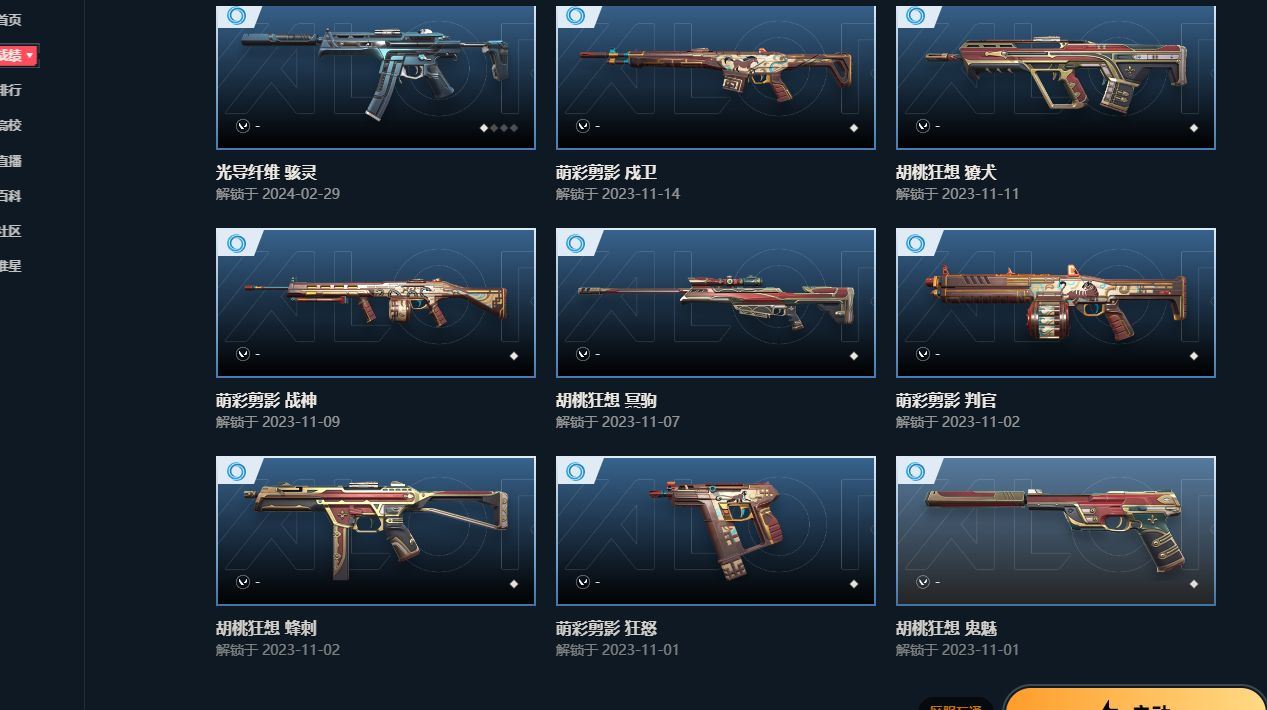Click the small round currency icon on 萌彩剪影 战神 card

(x=243, y=354)
